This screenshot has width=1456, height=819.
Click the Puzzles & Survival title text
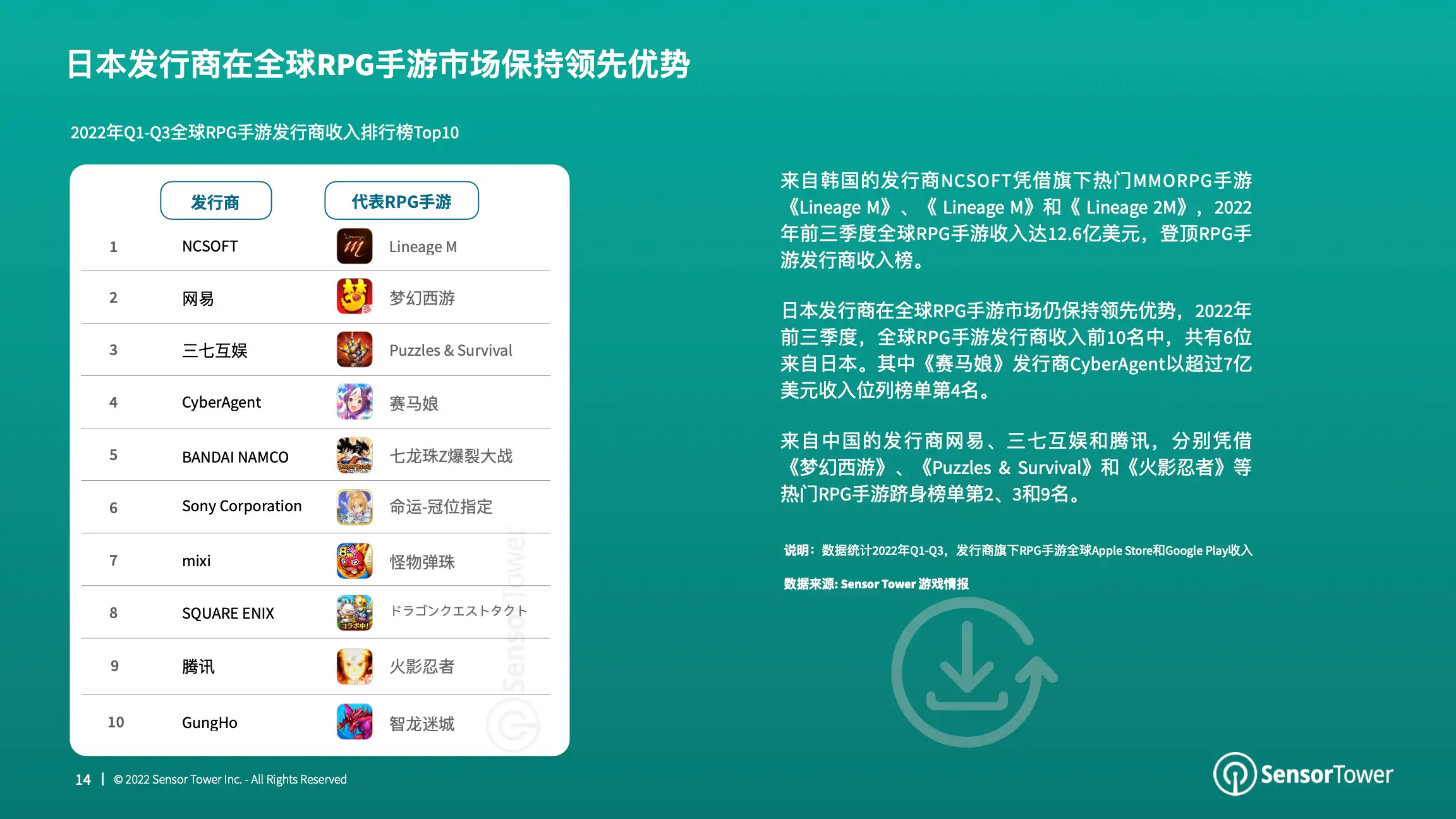[451, 351]
